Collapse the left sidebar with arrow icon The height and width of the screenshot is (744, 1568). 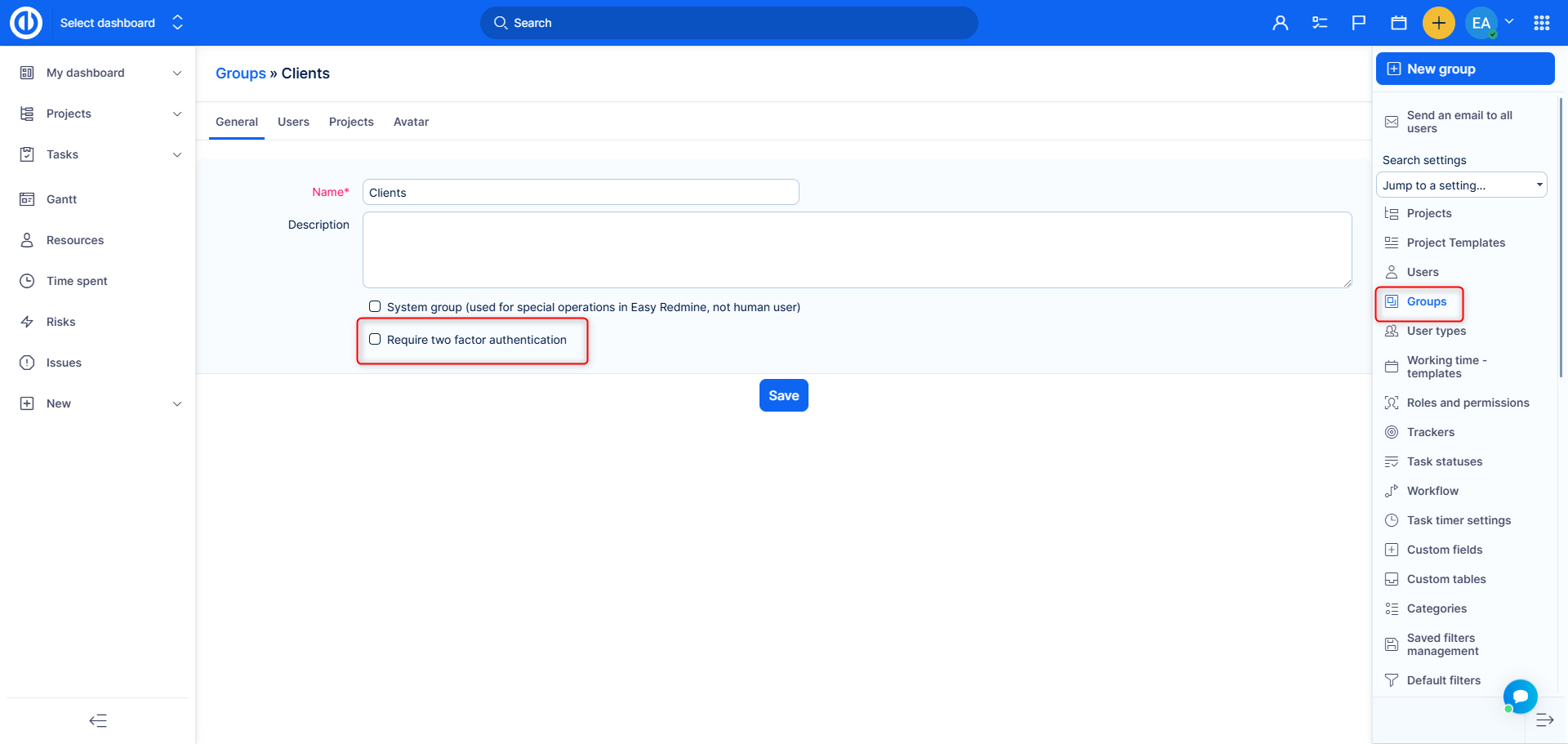point(98,720)
